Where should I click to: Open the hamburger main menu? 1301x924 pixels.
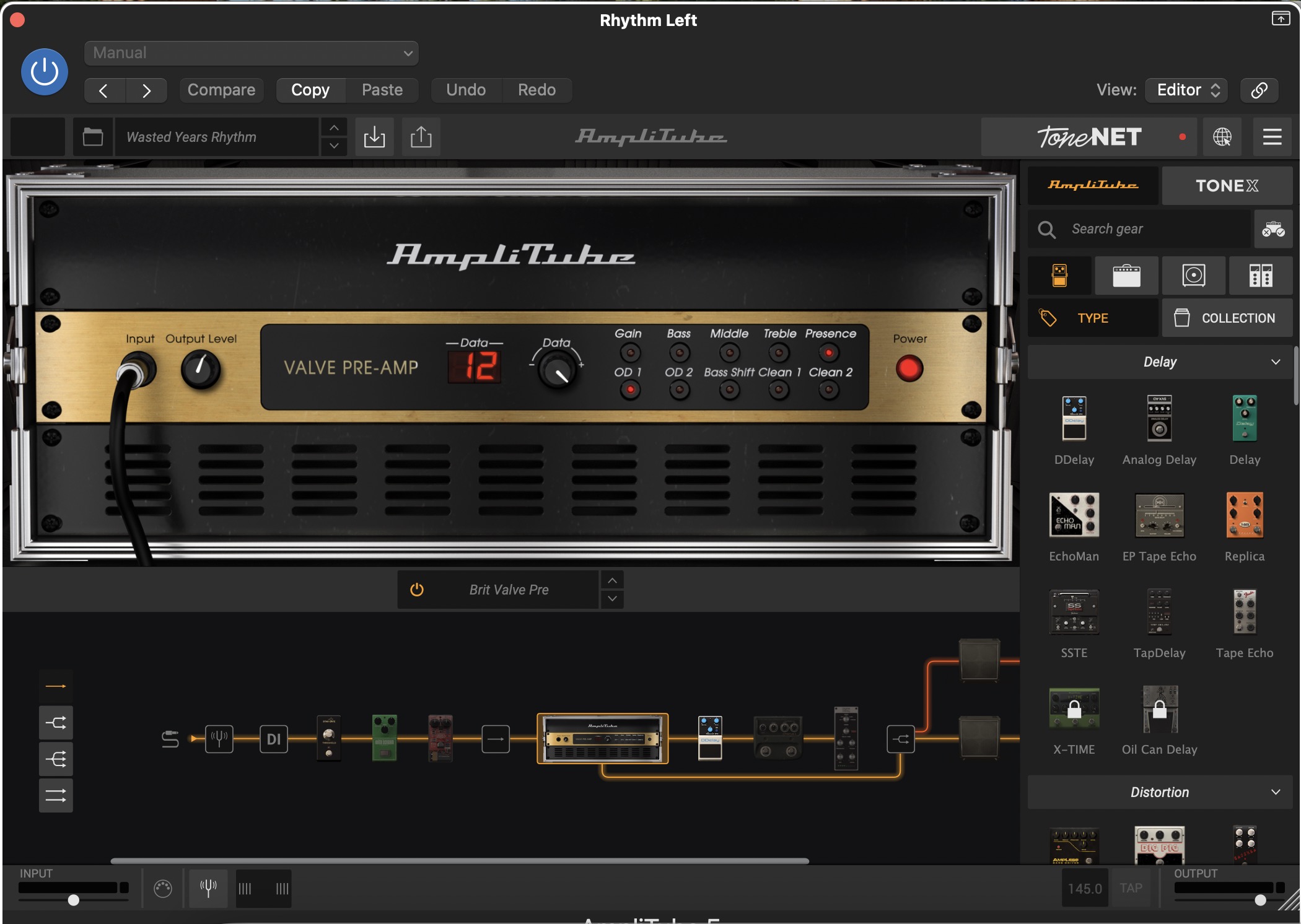point(1273,137)
